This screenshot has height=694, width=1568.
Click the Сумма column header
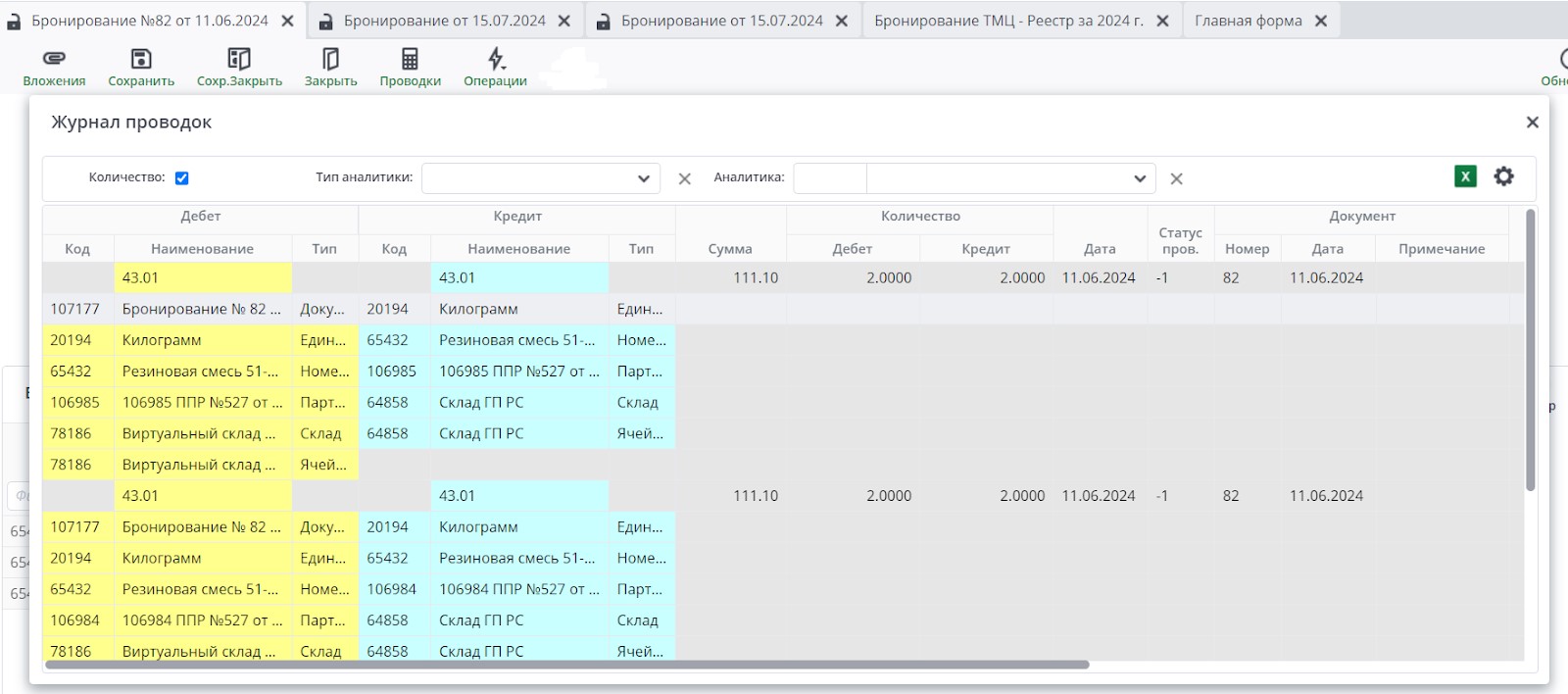coord(730,249)
